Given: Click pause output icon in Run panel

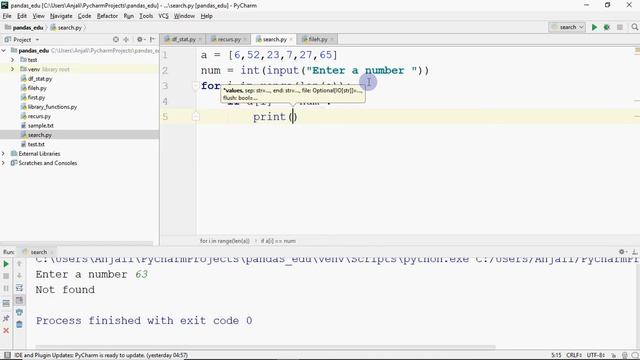Looking at the screenshot, I should pyautogui.click(x=6, y=289).
